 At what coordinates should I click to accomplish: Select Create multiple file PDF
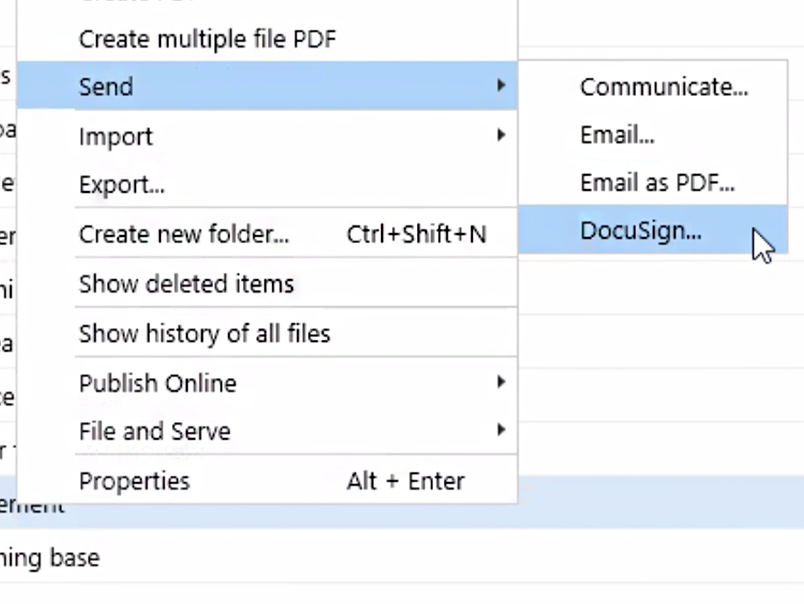pos(207,39)
